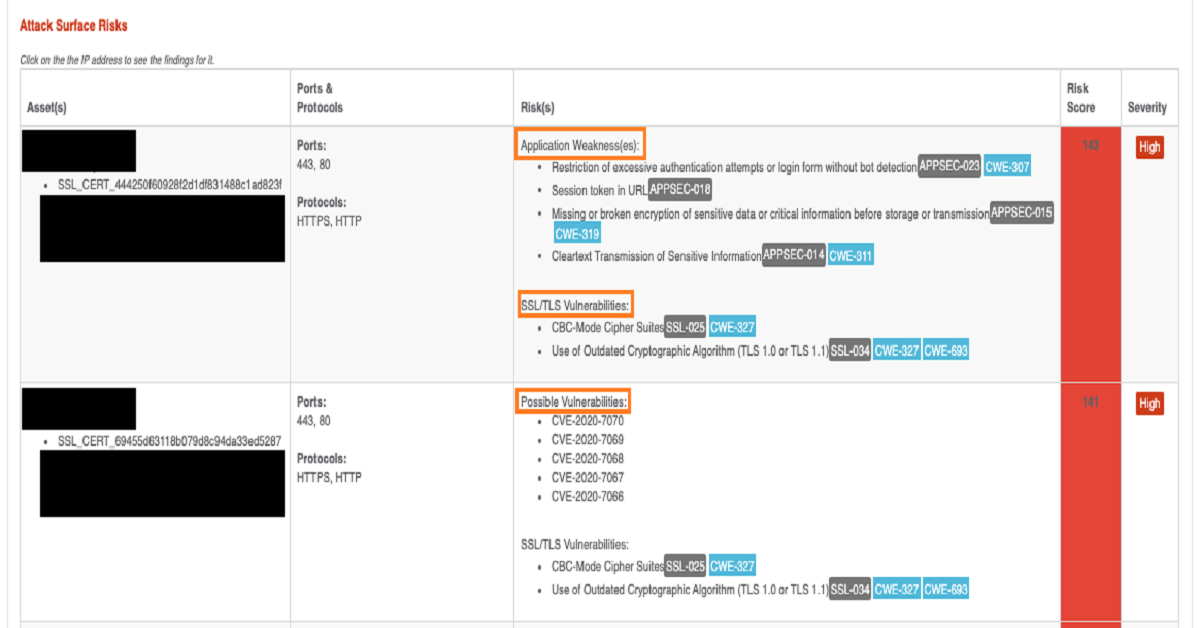Click the APPSEC-023 badge
1200x628 pixels.
pos(949,167)
